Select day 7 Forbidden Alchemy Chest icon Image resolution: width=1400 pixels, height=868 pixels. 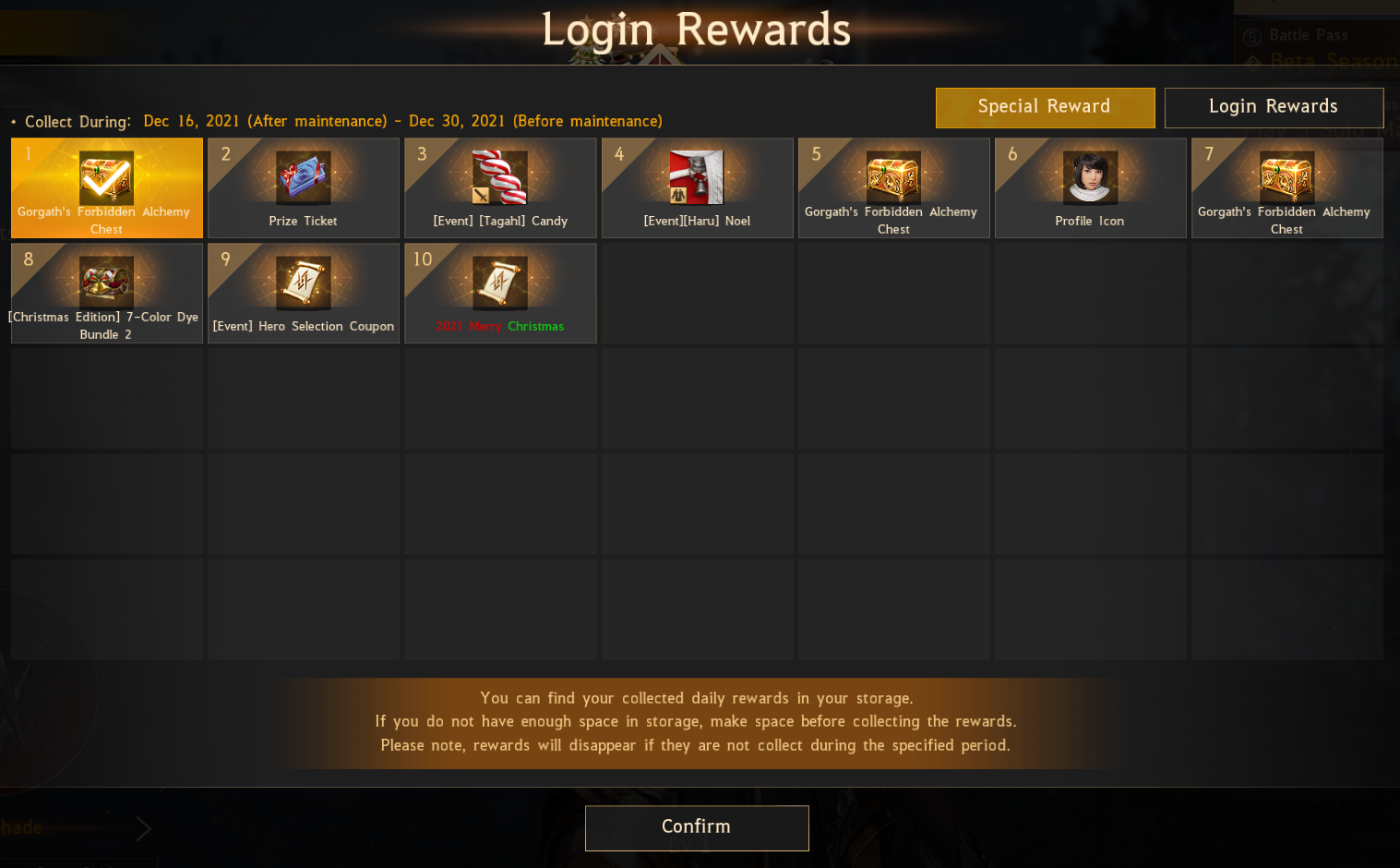coord(1286,177)
